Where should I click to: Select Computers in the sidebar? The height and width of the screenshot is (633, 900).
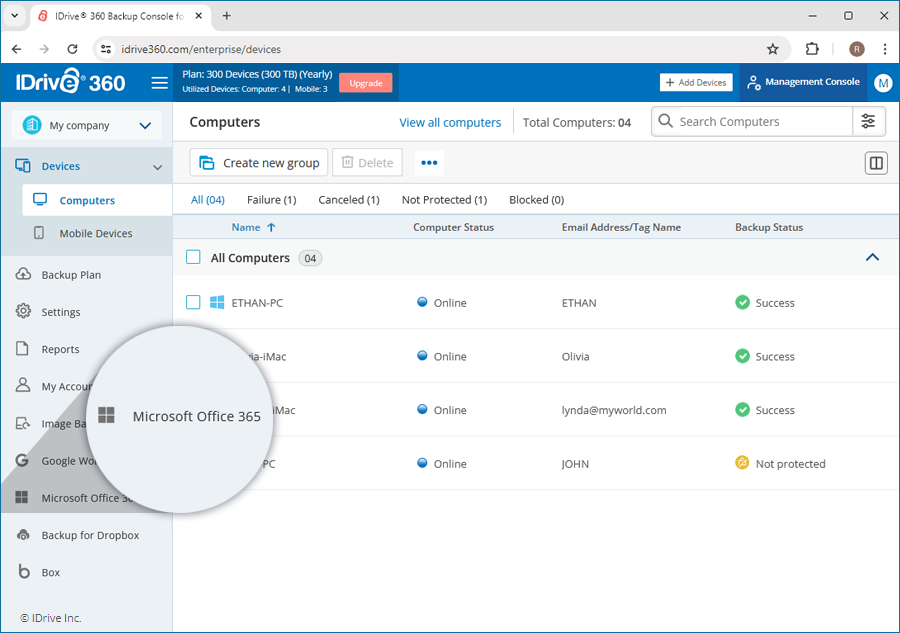97,200
